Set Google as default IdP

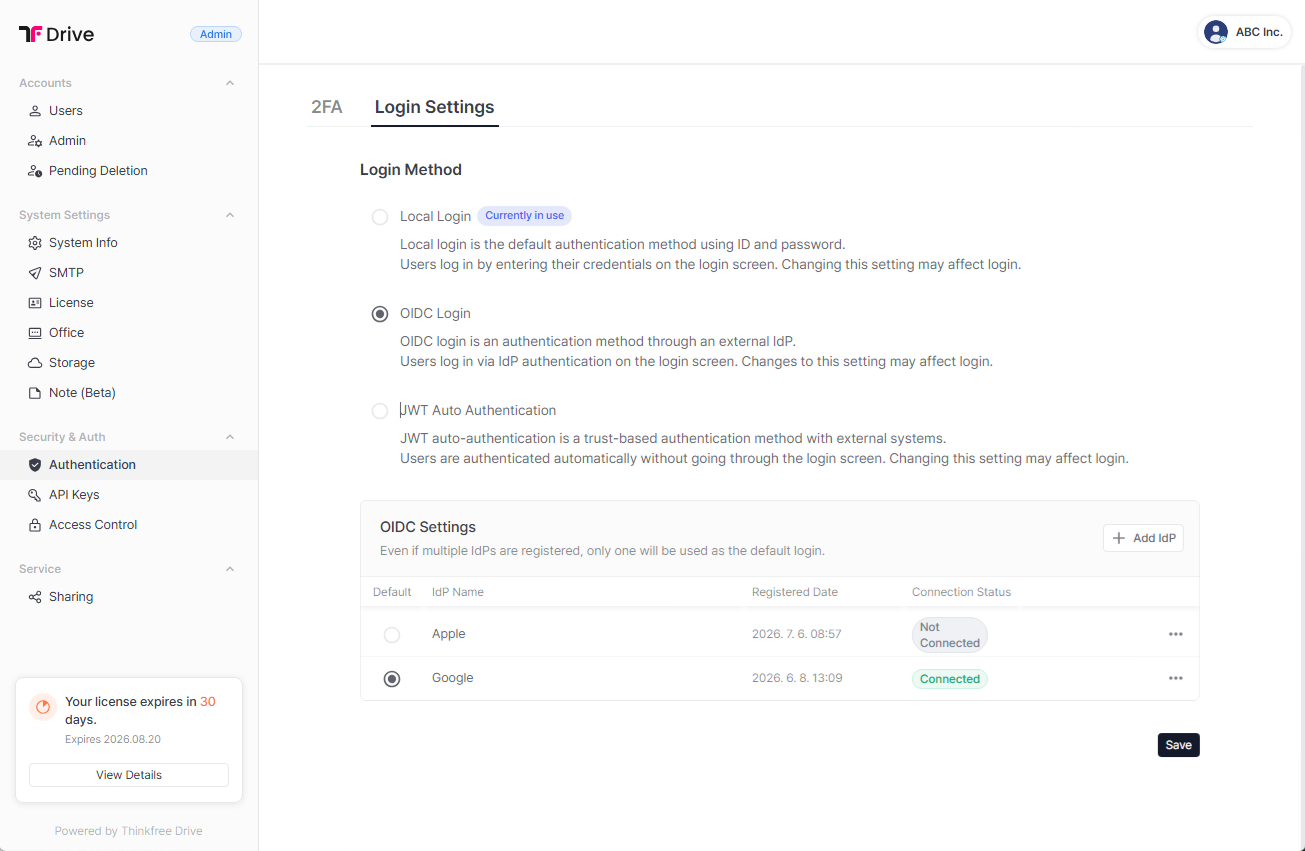(392, 679)
